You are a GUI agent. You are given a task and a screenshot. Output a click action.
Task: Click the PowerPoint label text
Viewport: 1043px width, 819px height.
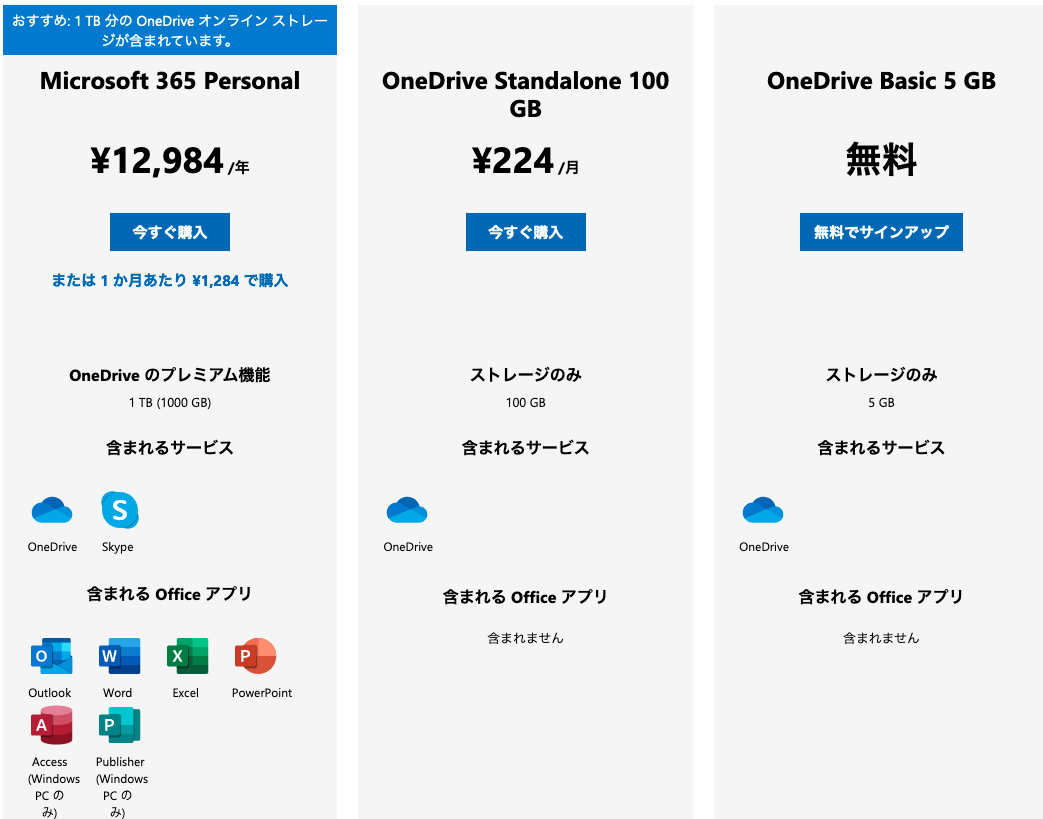(x=261, y=693)
